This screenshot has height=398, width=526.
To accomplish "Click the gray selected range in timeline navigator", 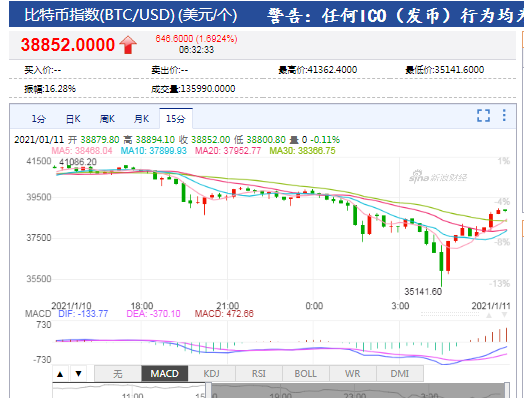I will coord(358,391).
